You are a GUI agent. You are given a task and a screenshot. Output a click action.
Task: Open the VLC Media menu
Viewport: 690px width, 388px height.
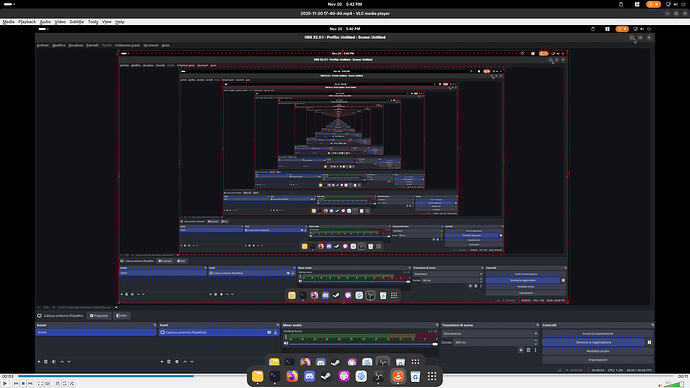pyautogui.click(x=8, y=22)
